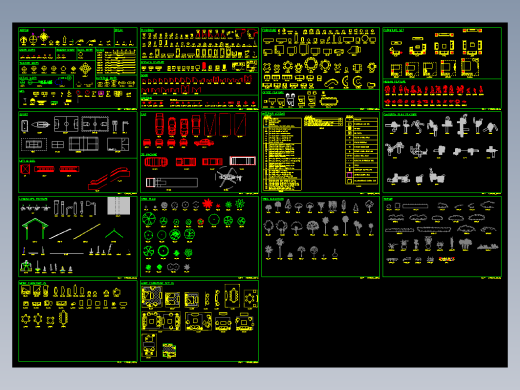Viewport: 520px width, 390px height.
Task: Select the red sedan side-view car
Action: pos(204,143)
